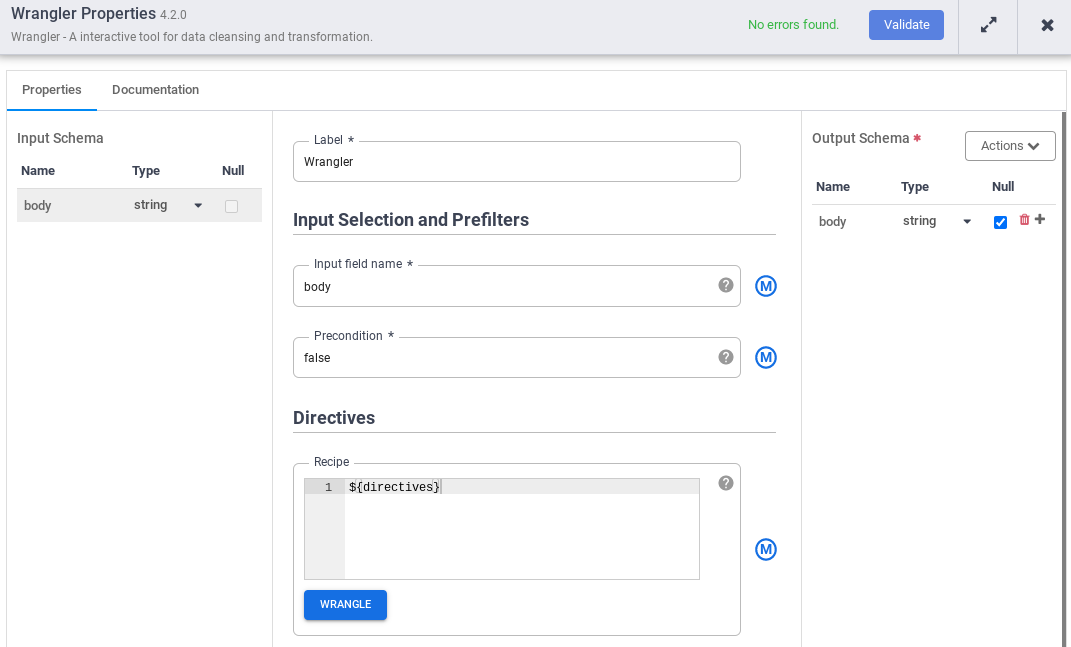Select the Properties tab
Image resolution: width=1071 pixels, height=647 pixels.
(52, 90)
